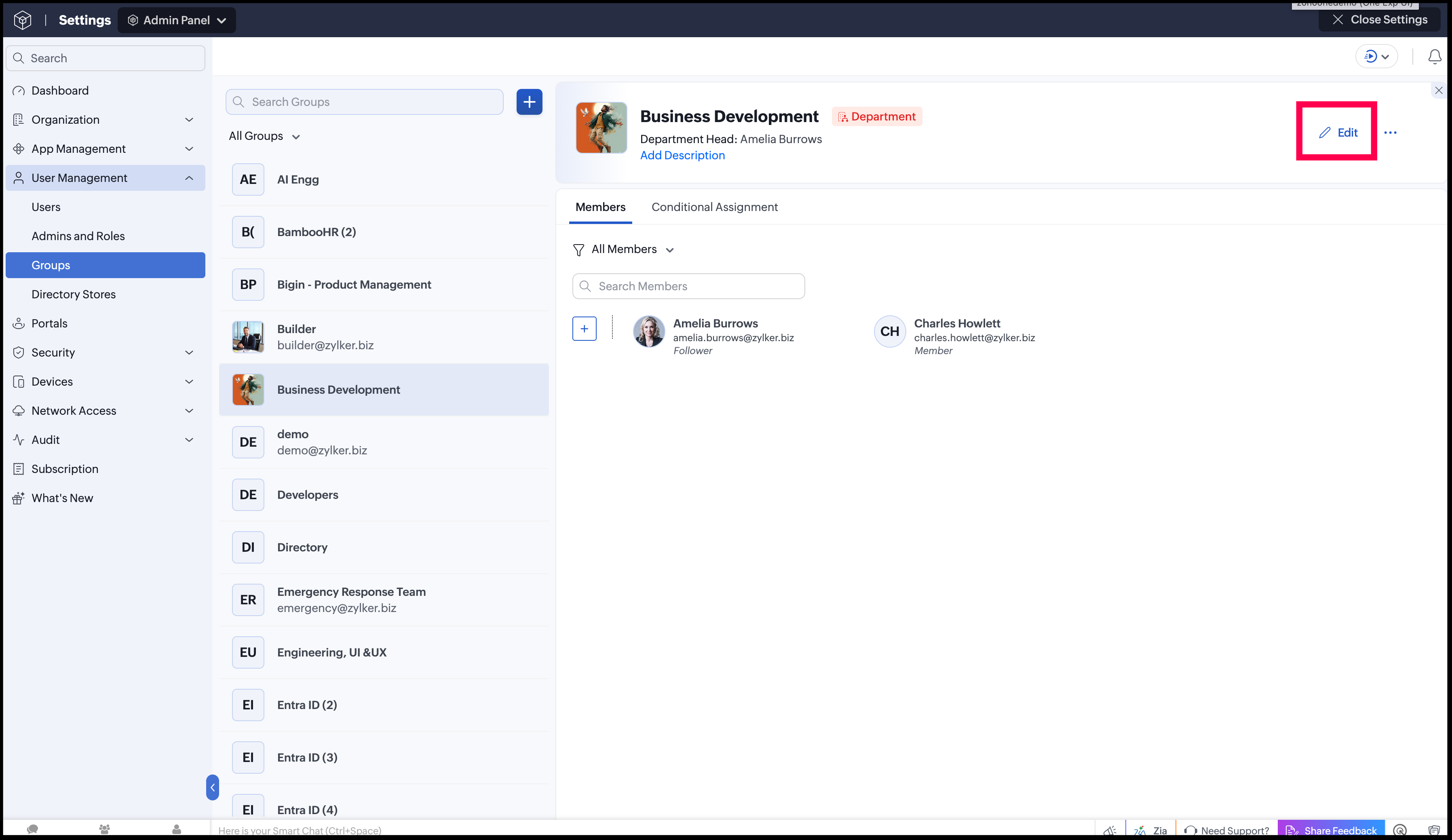Close the group details panel

pyautogui.click(x=1438, y=91)
